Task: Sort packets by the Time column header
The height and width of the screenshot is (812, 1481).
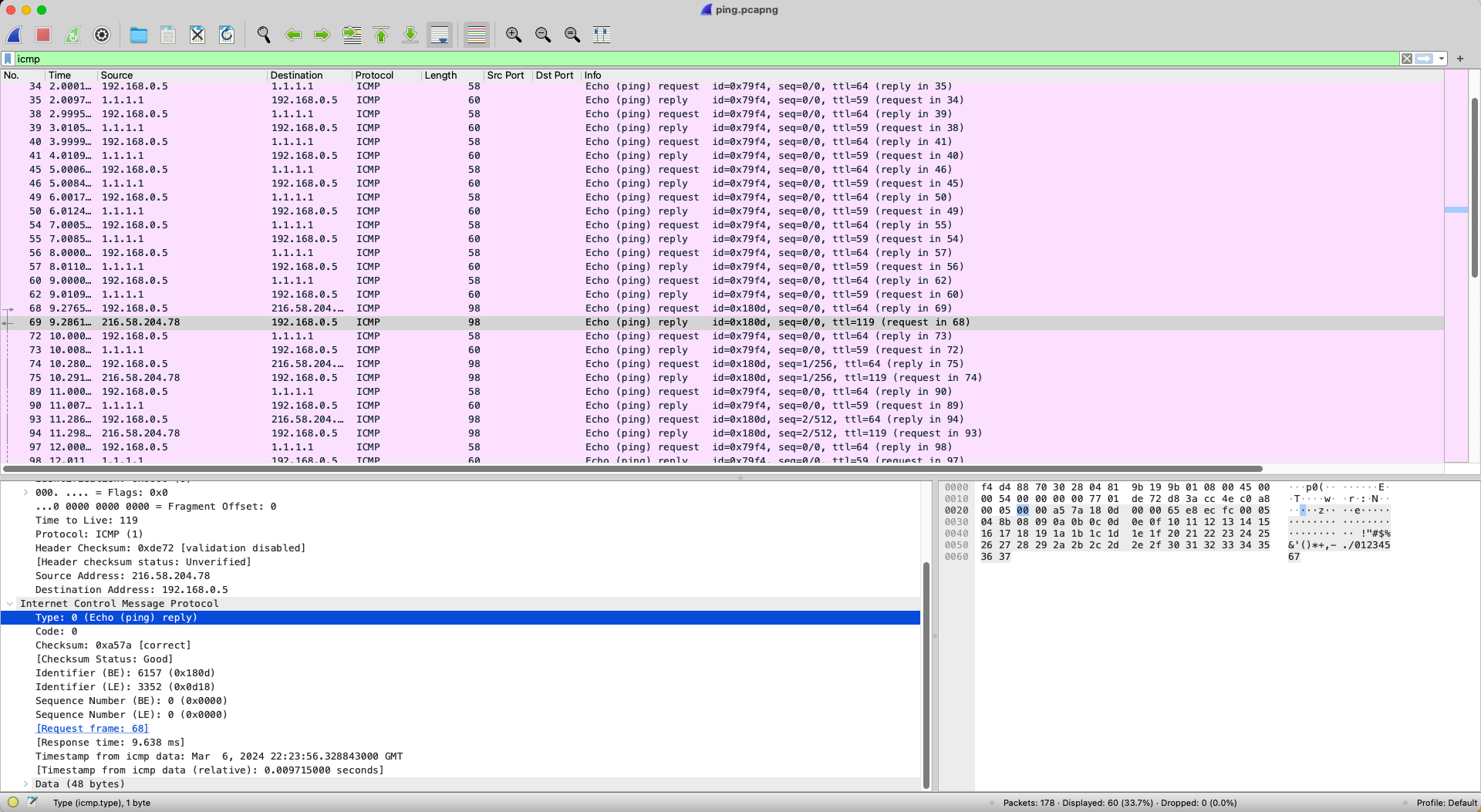Action: point(71,75)
